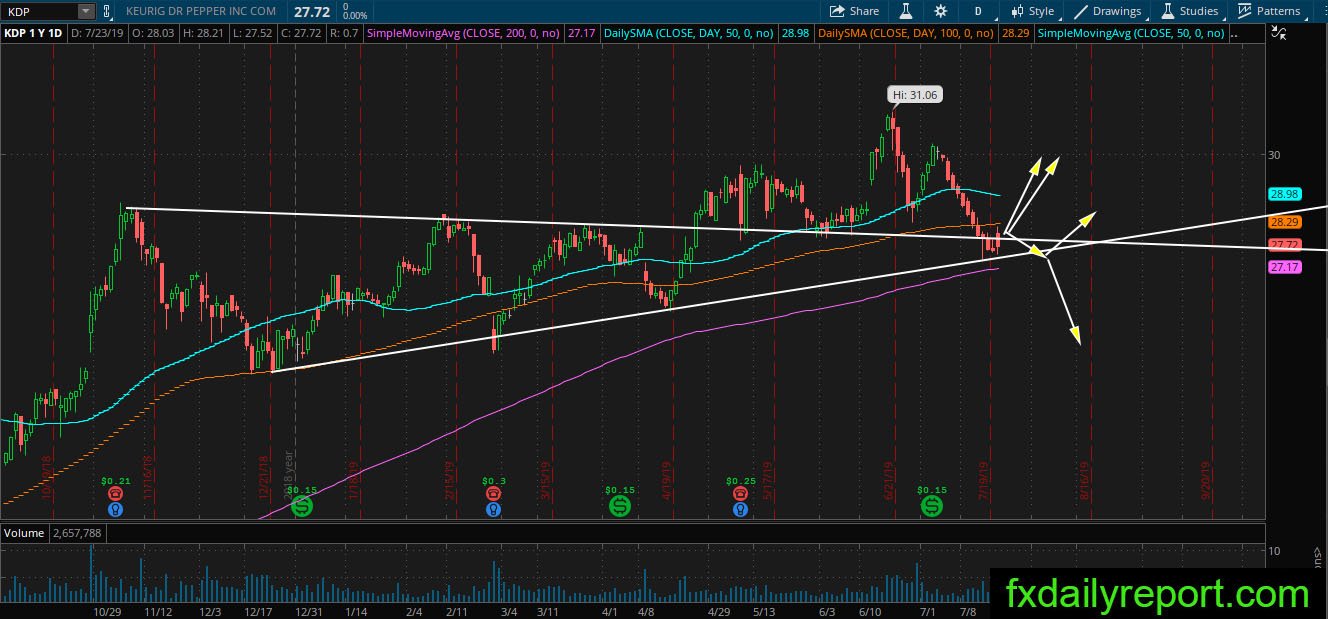1328x619 pixels.
Task: Click the collapse-arrows icon below the Patterns menu
Action: tap(1277, 33)
